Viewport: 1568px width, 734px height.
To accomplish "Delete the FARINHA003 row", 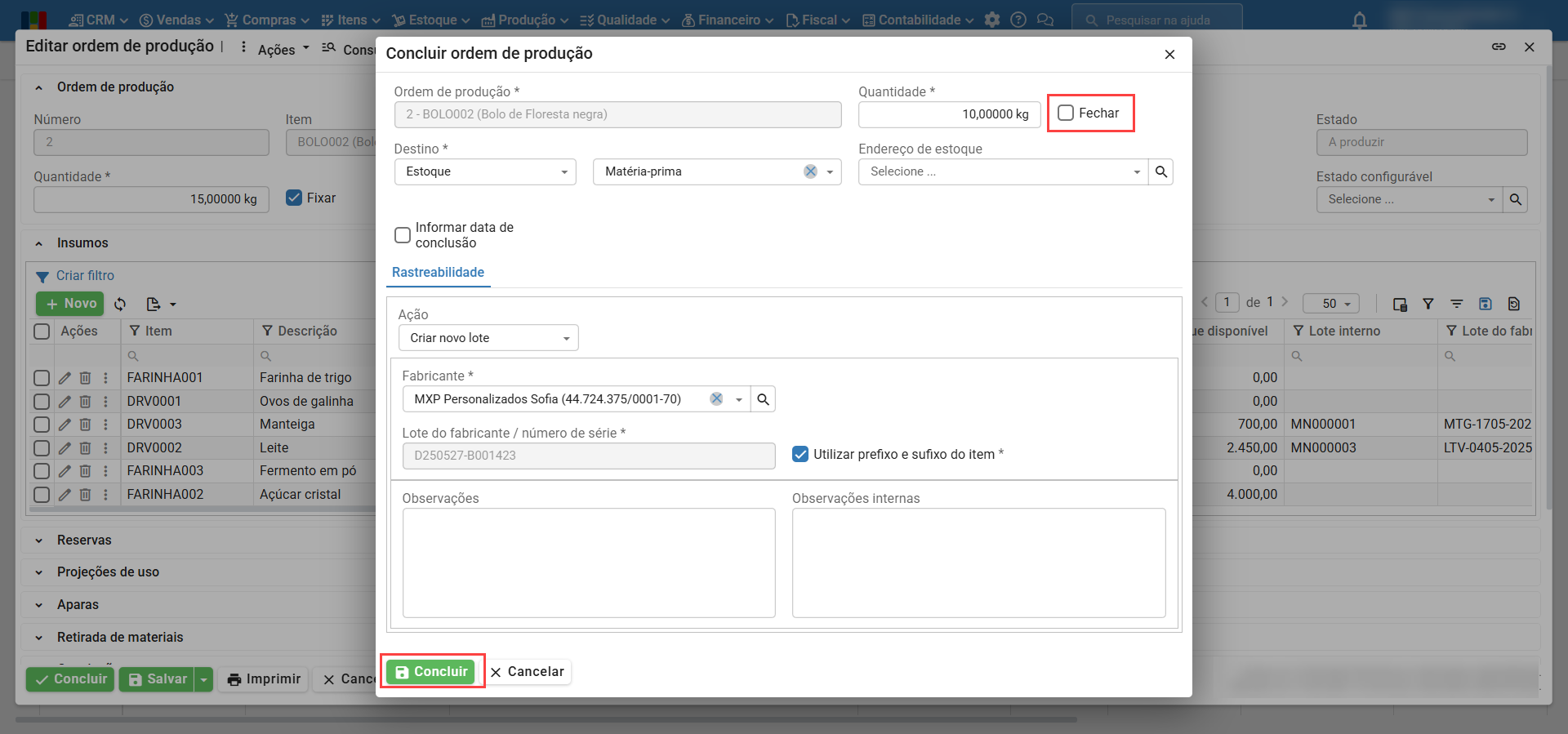I will (x=85, y=471).
